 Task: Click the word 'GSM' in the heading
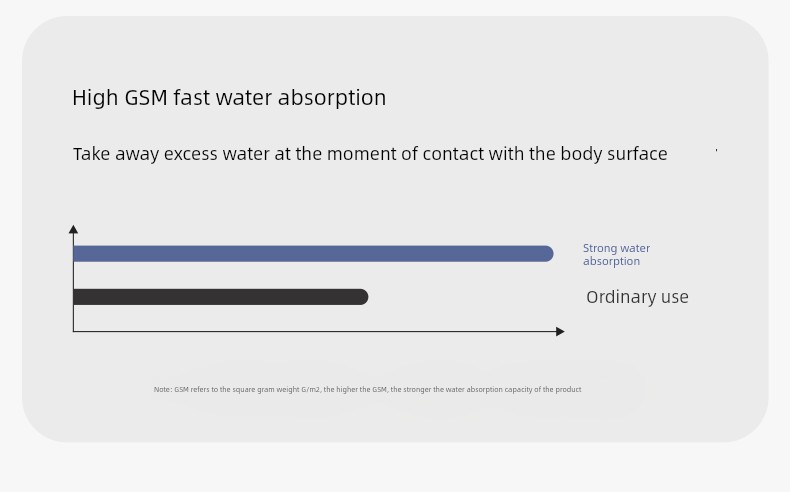point(146,97)
